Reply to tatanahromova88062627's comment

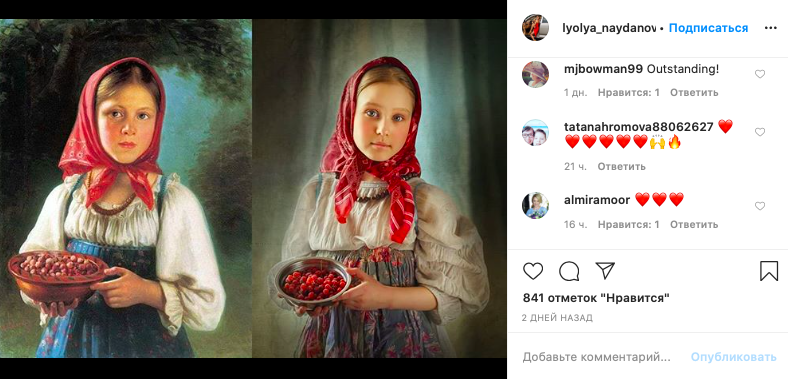coord(621,166)
